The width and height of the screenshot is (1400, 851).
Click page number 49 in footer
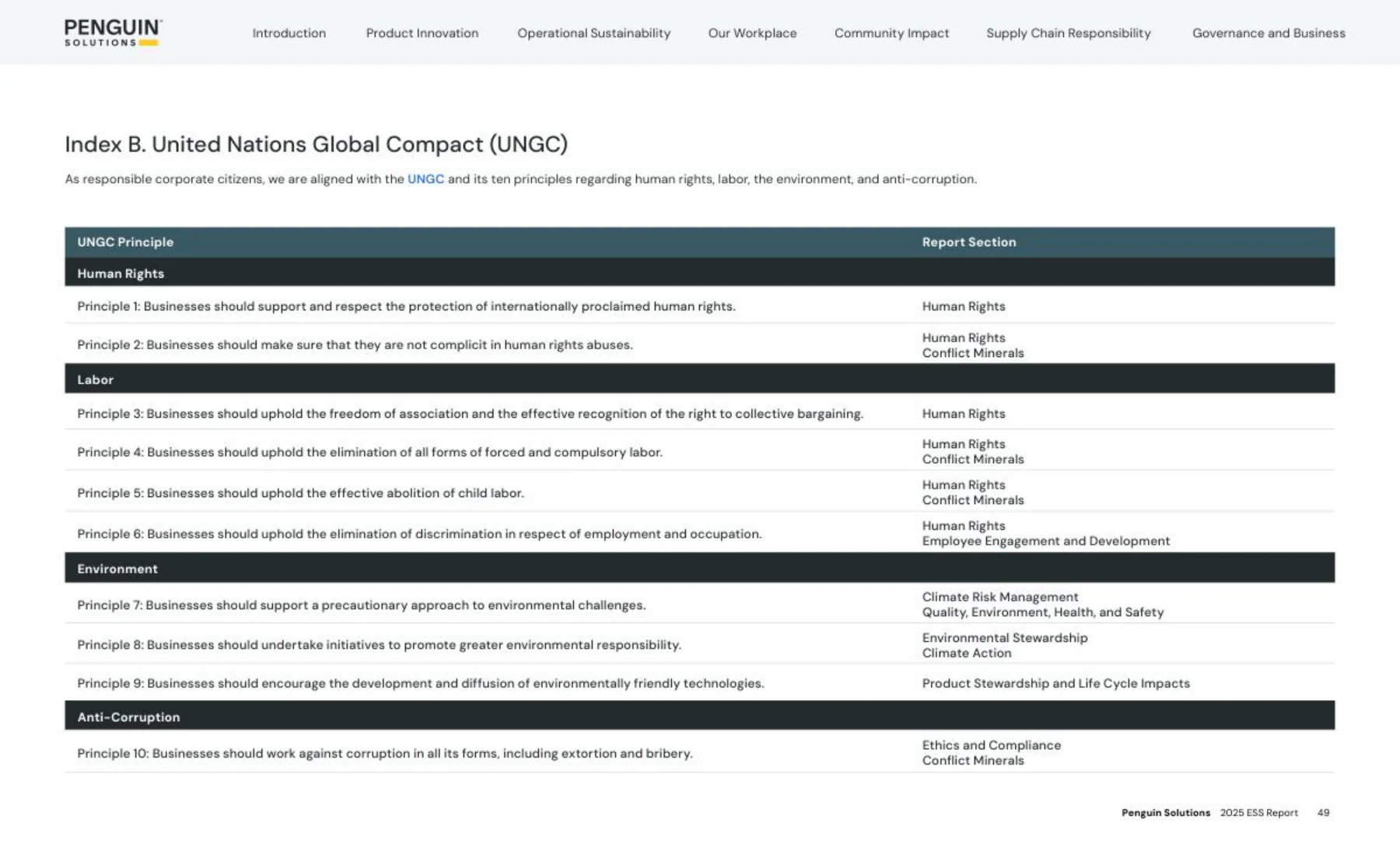[1324, 813]
